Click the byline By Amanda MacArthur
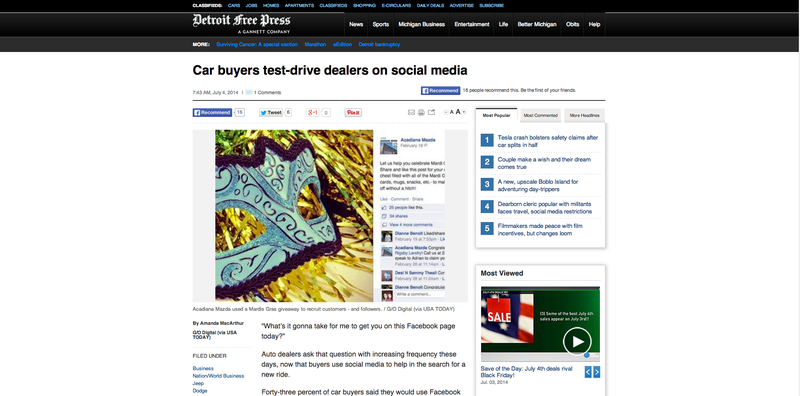 click(x=218, y=323)
